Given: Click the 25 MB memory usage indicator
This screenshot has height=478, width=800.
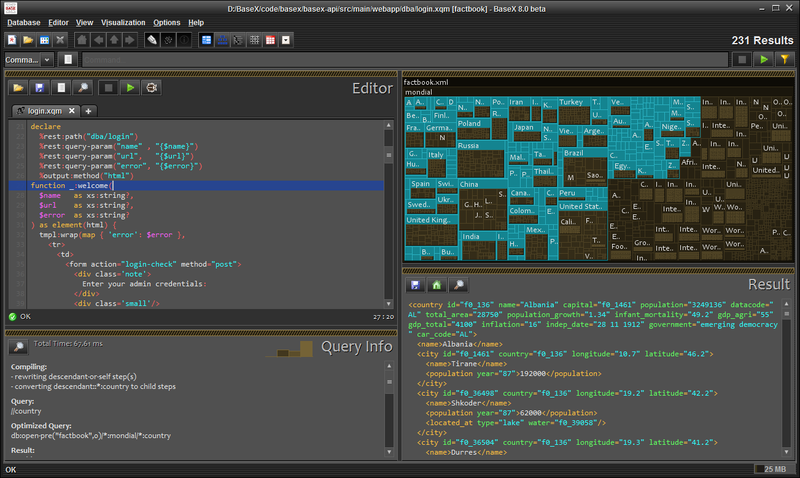Looking at the screenshot, I should coord(774,469).
